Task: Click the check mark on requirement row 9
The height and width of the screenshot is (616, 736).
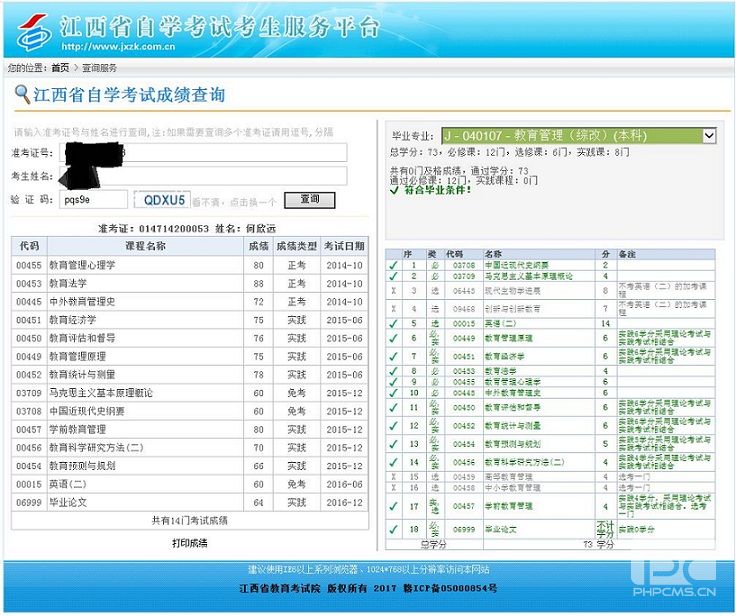Action: point(393,382)
